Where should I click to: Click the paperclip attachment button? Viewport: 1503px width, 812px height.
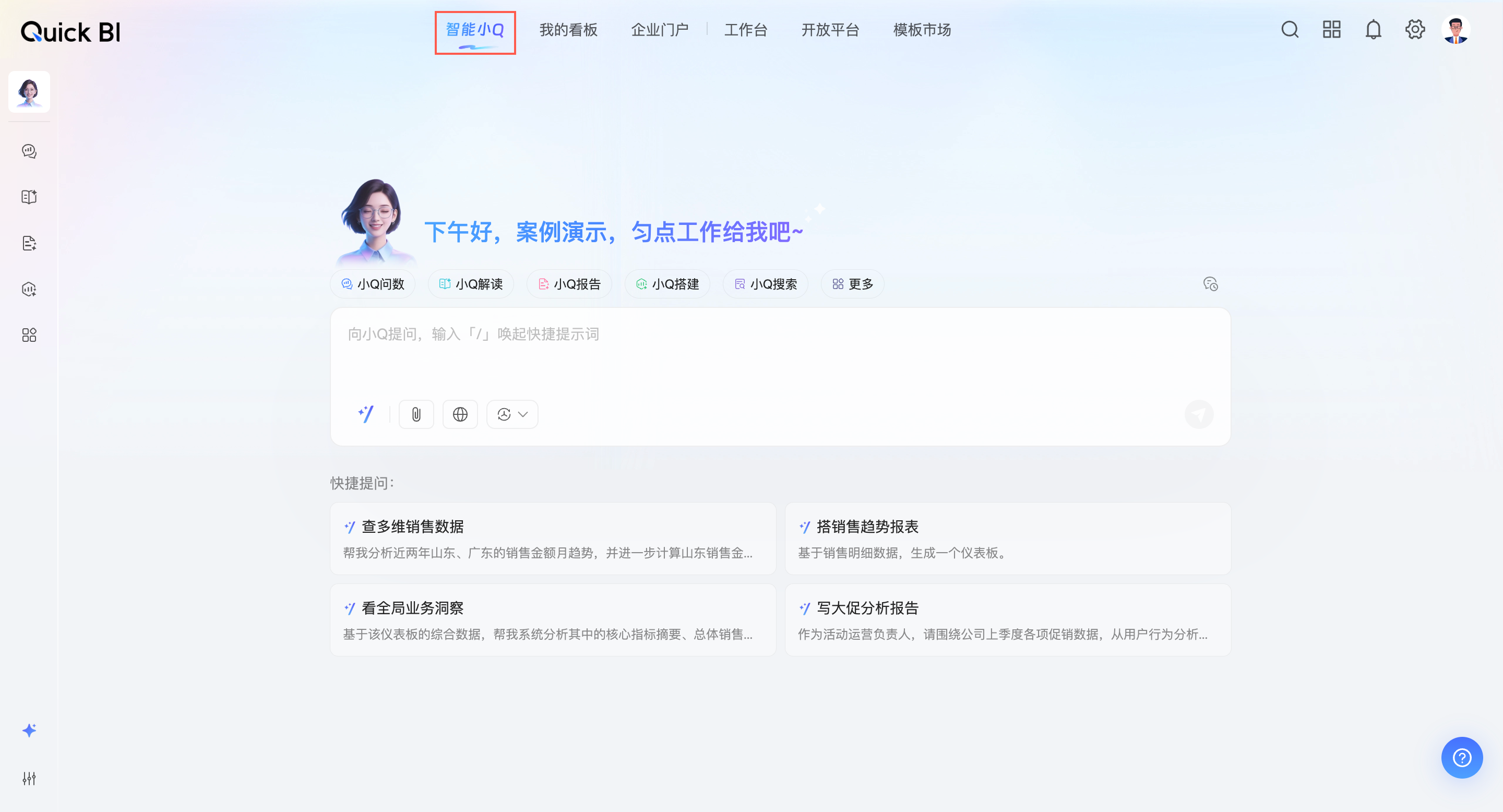[416, 414]
